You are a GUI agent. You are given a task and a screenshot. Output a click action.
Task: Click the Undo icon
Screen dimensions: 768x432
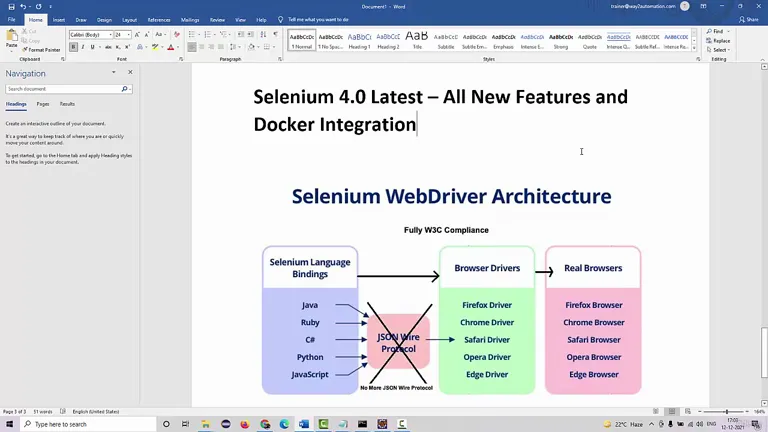(23, 6)
